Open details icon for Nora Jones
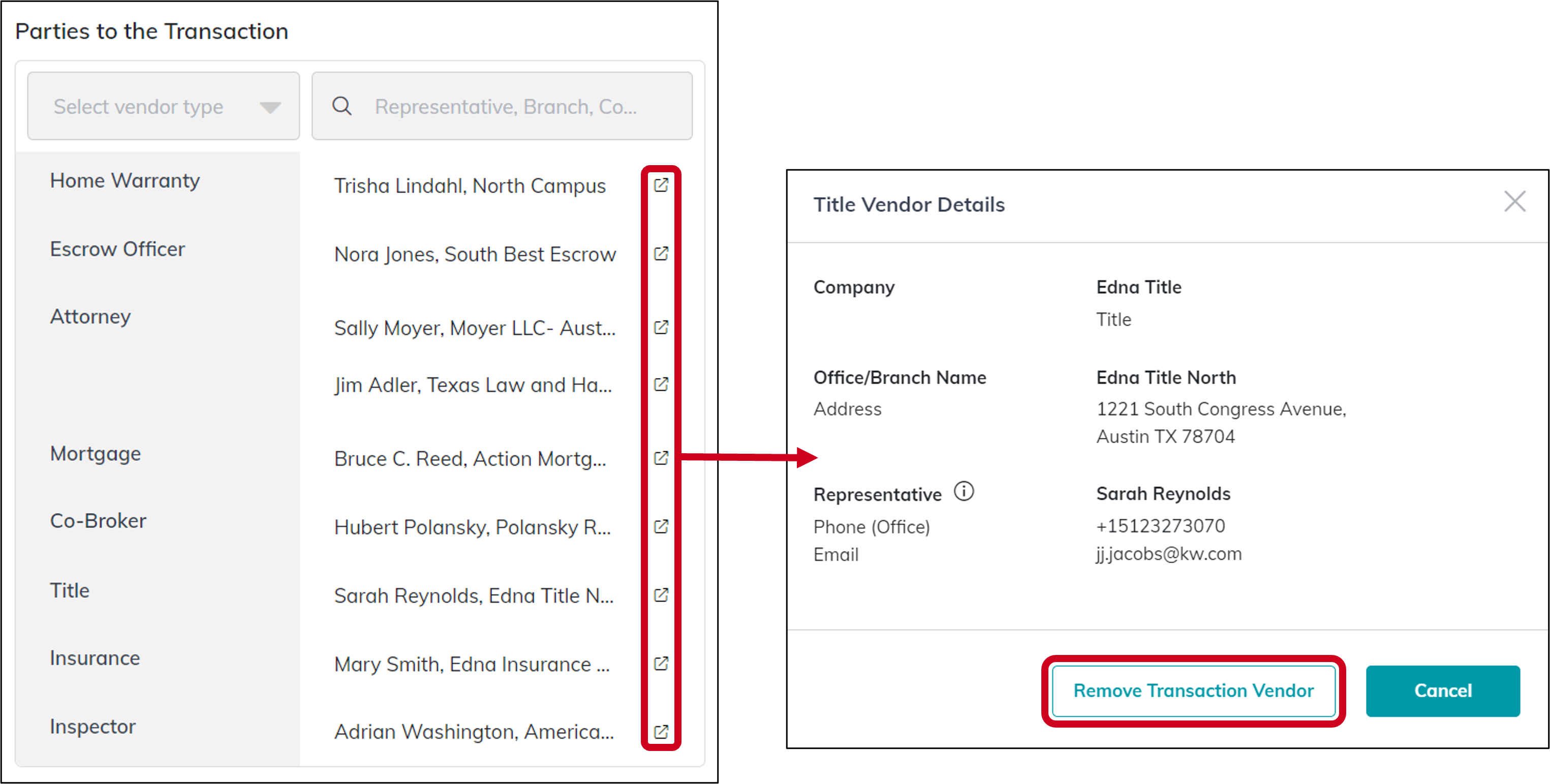The image size is (1550, 784). tap(661, 254)
